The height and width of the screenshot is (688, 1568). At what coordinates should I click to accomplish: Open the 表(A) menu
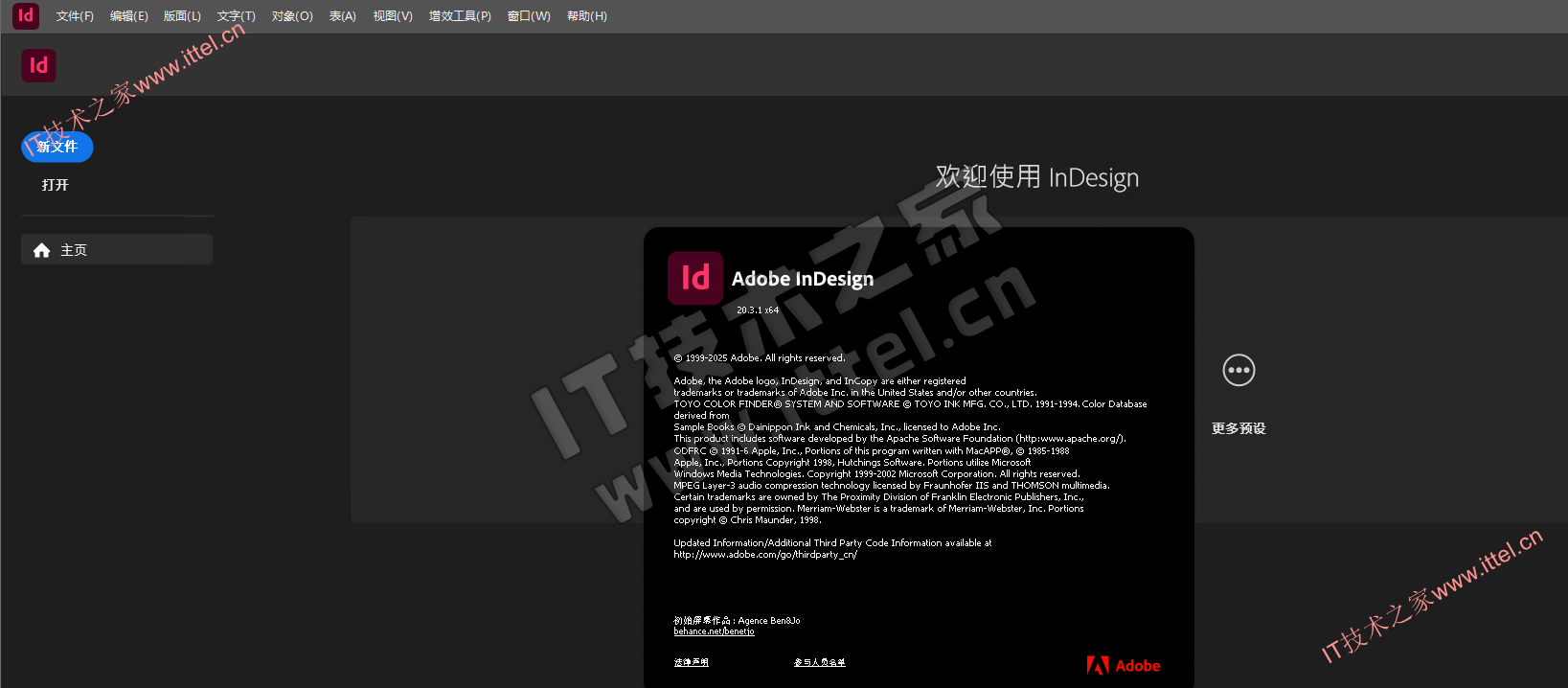tap(342, 16)
